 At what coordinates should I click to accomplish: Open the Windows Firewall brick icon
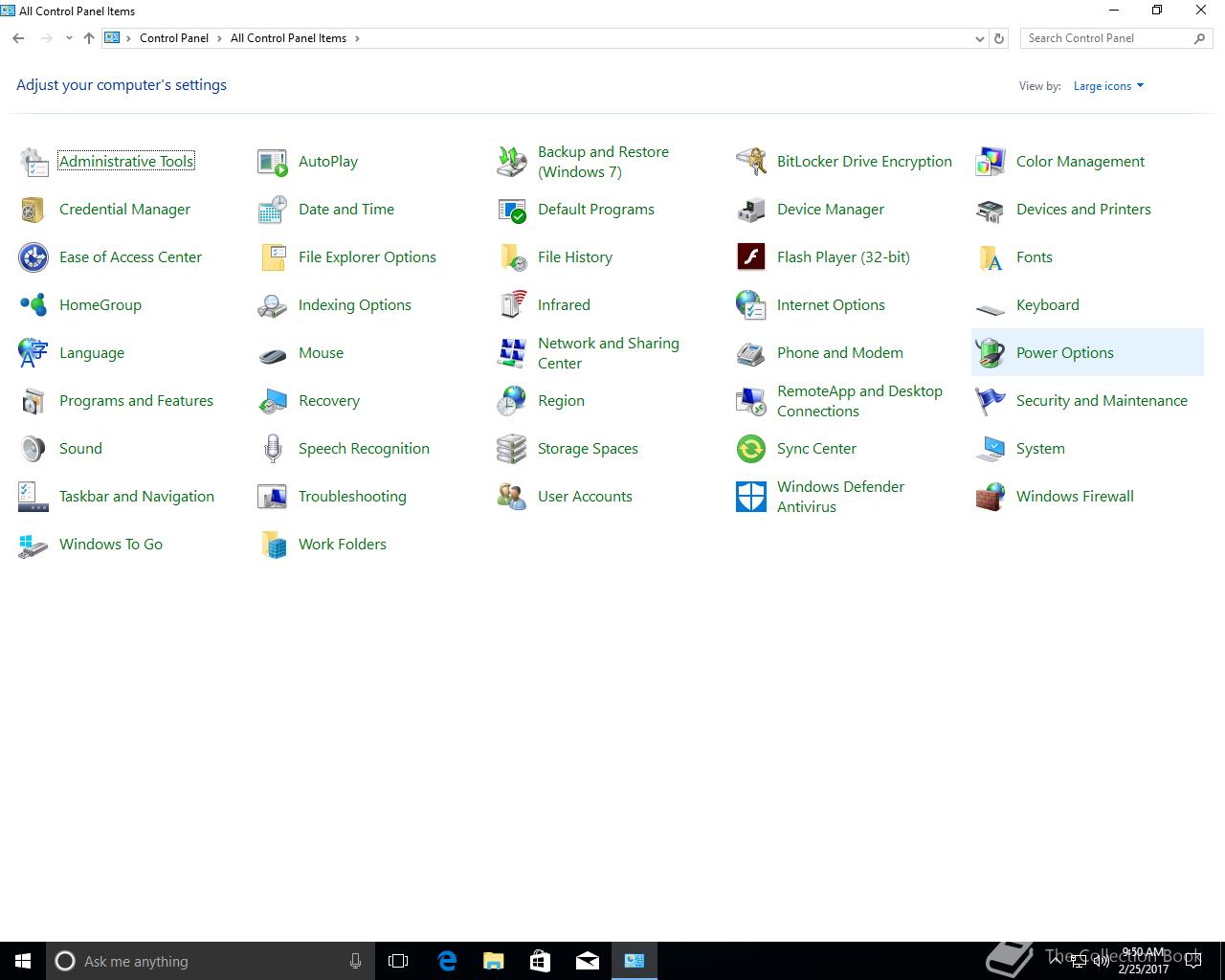(991, 497)
